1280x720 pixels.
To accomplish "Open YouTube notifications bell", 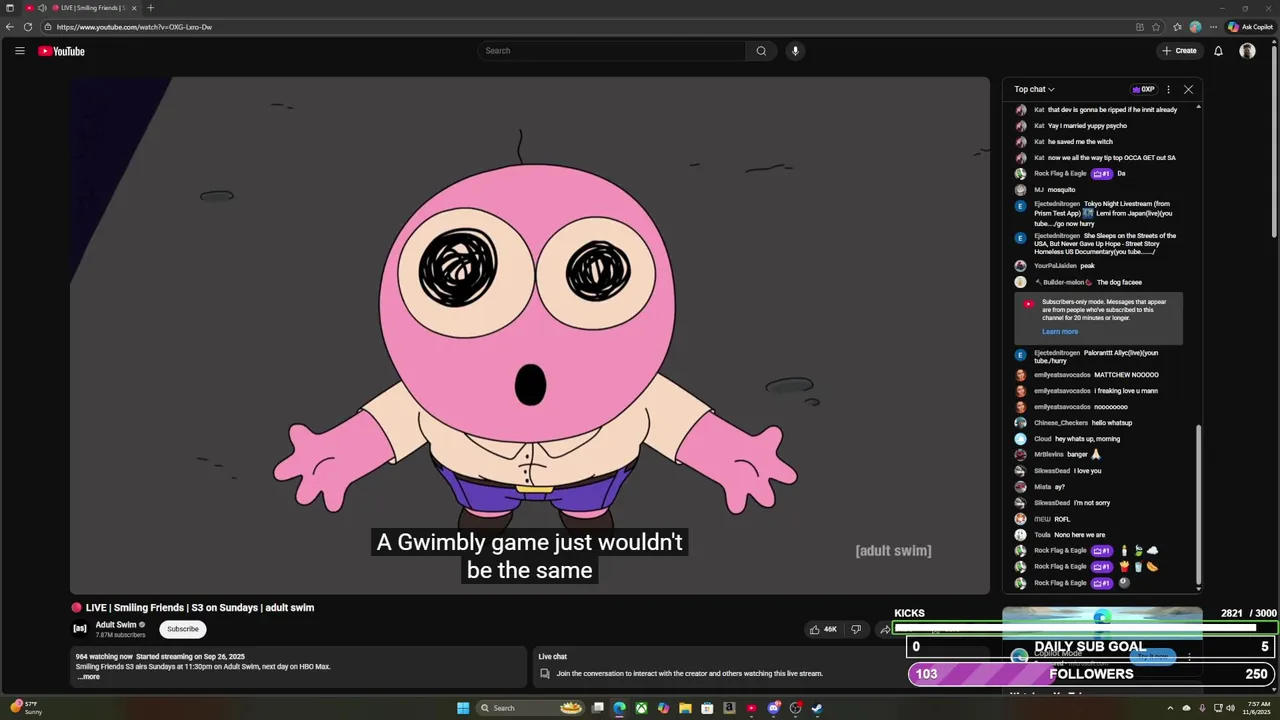I will [1218, 51].
